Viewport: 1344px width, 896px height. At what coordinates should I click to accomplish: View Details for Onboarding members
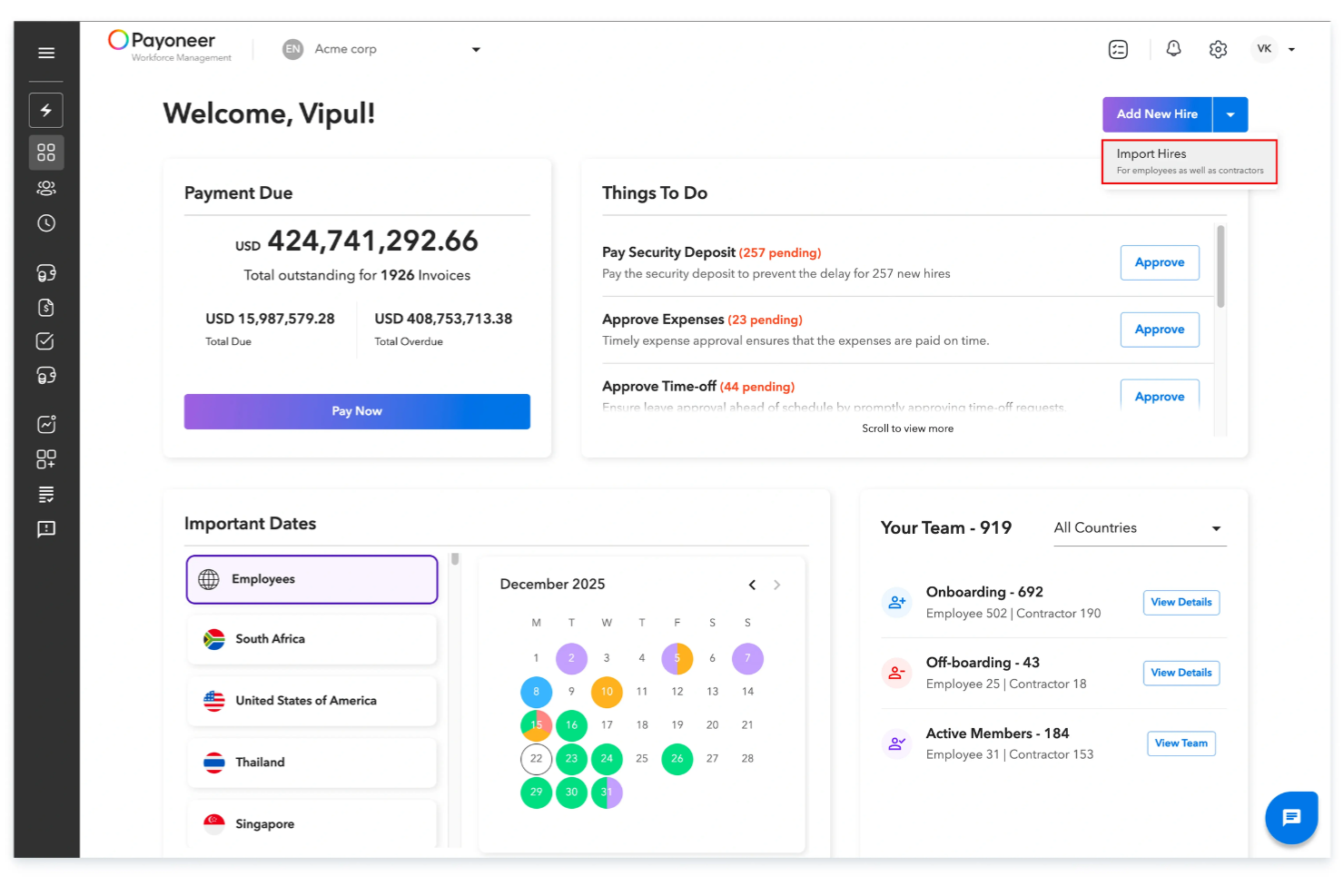(x=1181, y=602)
